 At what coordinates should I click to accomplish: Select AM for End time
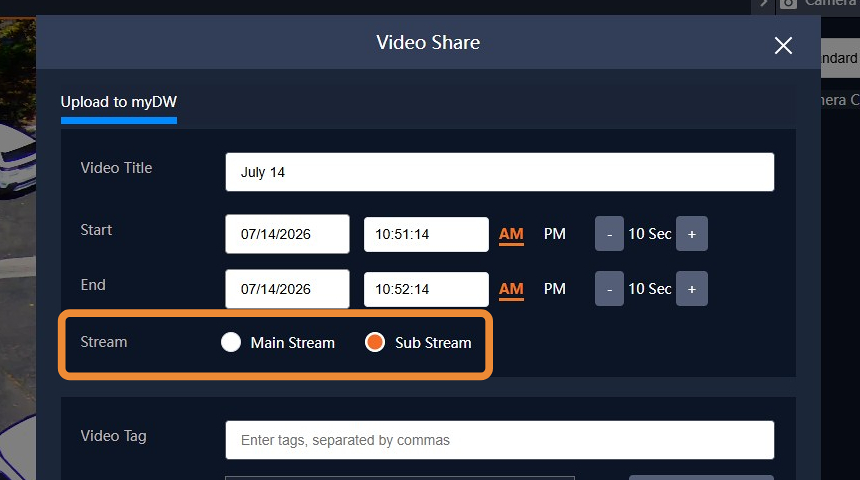[x=511, y=289]
